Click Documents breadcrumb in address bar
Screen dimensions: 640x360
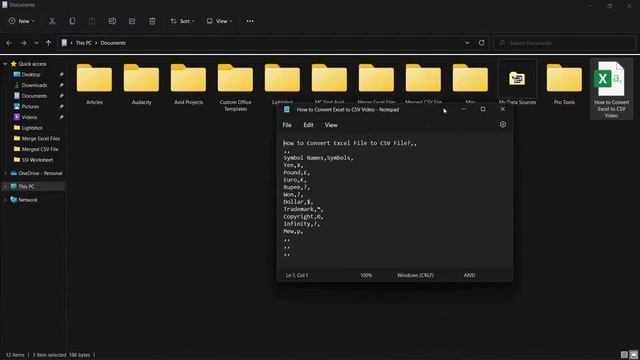[x=113, y=43]
